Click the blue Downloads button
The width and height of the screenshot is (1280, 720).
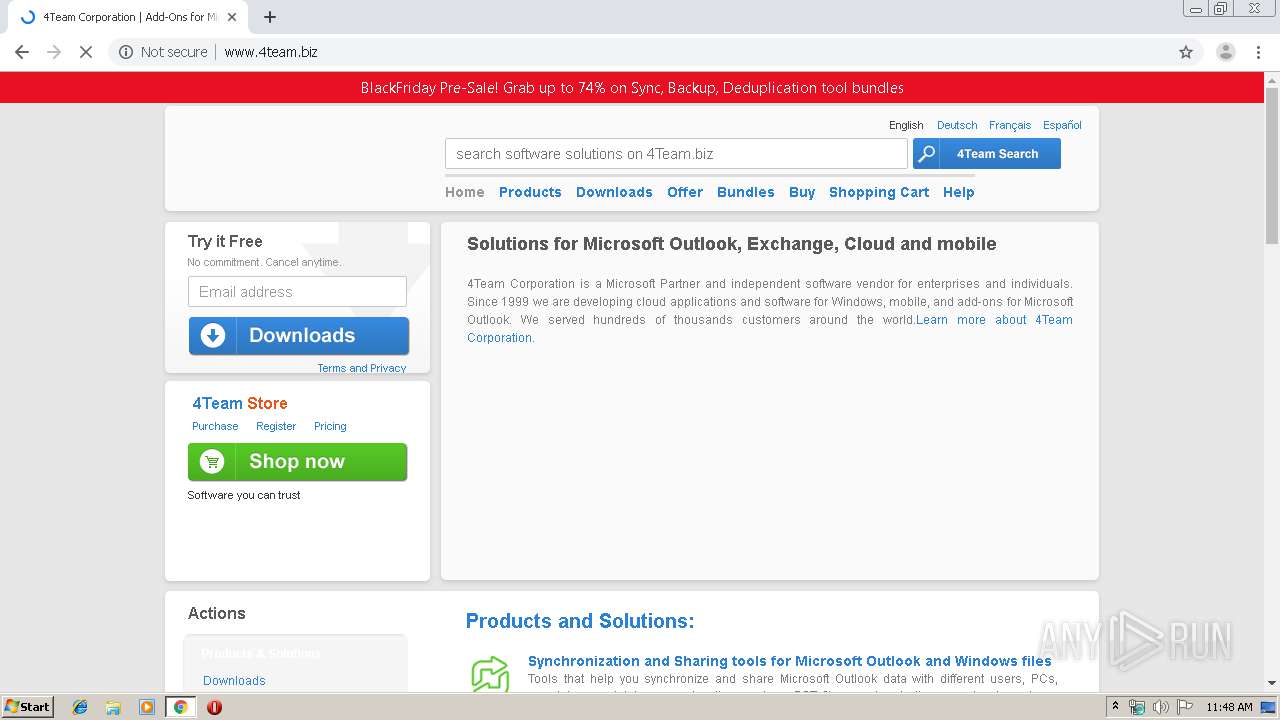[x=299, y=336]
